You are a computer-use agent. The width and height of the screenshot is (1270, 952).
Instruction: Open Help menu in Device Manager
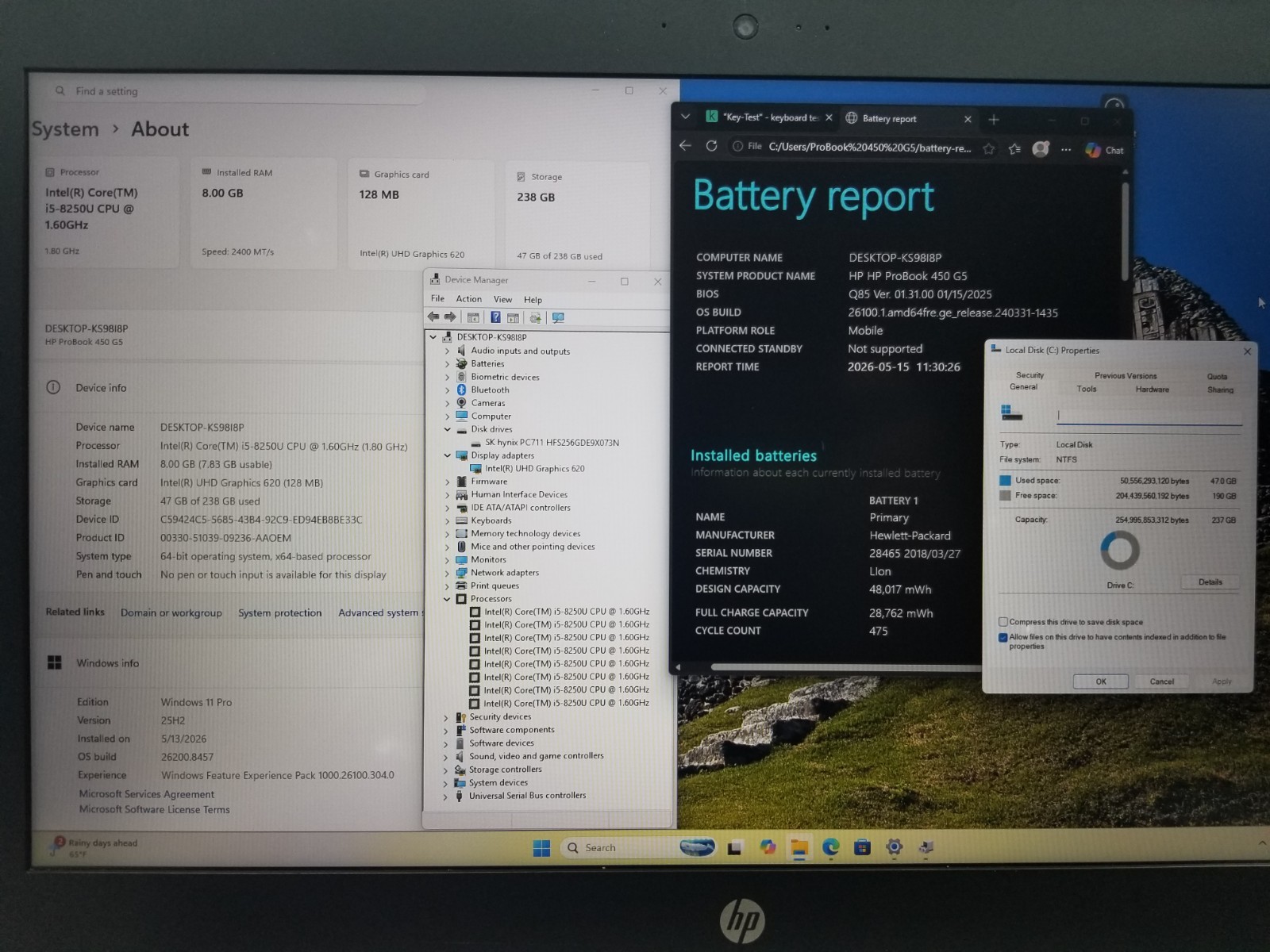point(533,300)
